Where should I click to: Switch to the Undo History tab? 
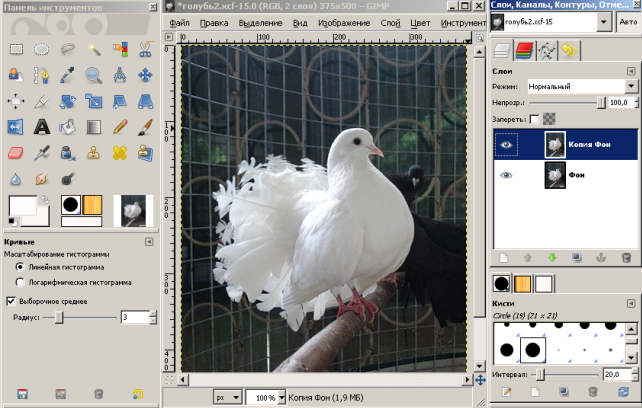[569, 50]
